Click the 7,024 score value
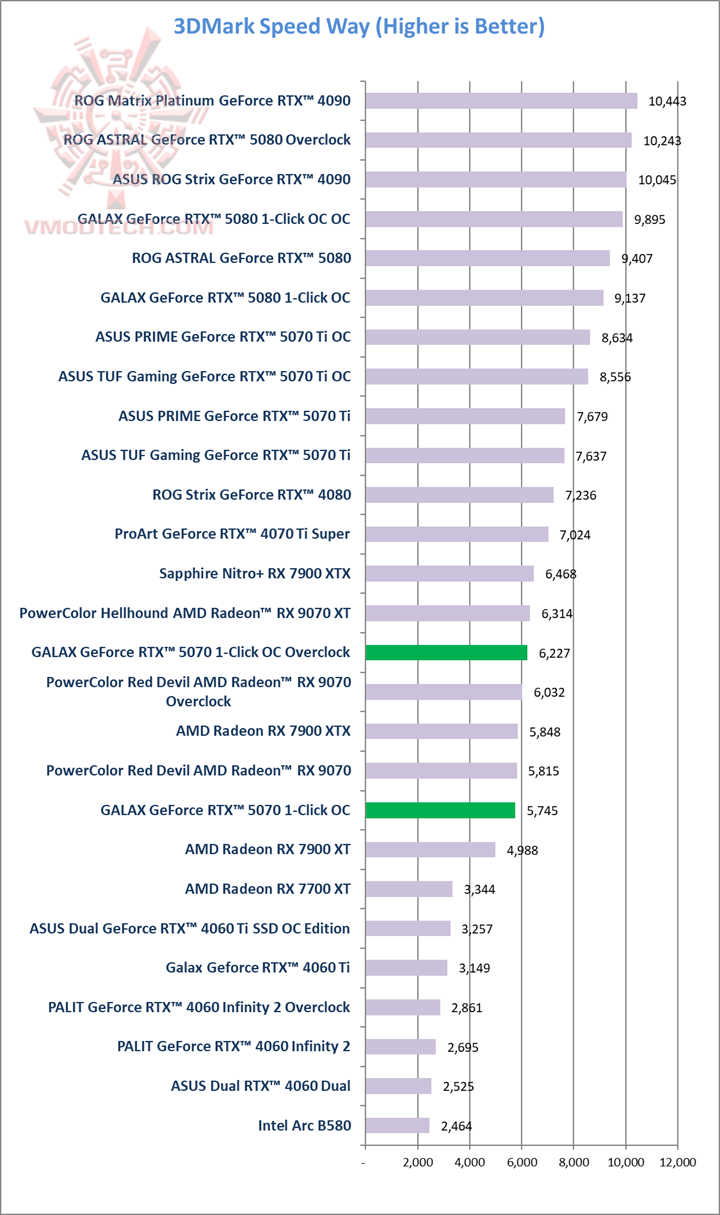720x1215 pixels. [x=575, y=534]
